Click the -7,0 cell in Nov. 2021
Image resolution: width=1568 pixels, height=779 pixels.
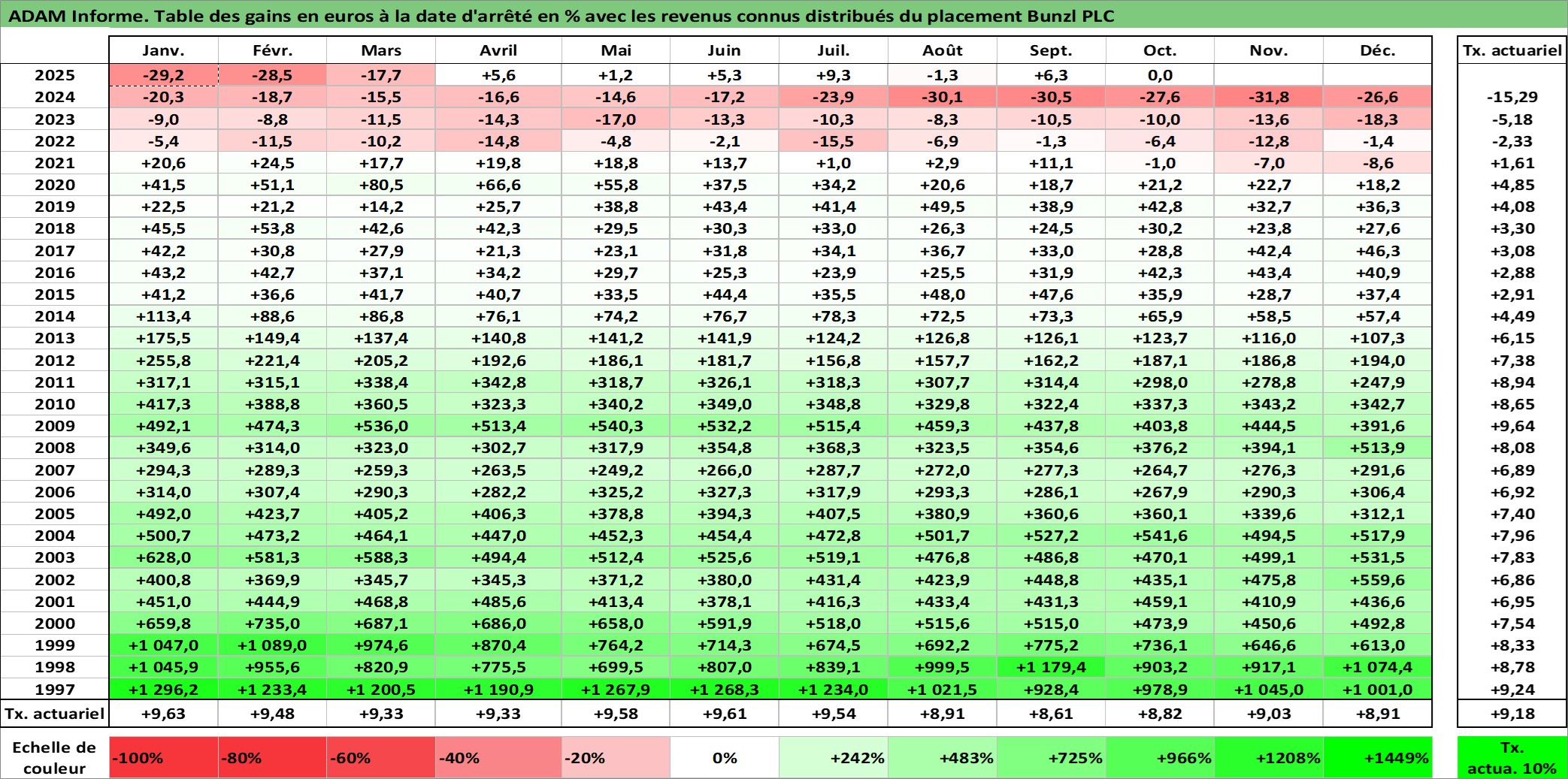pyautogui.click(x=1269, y=163)
